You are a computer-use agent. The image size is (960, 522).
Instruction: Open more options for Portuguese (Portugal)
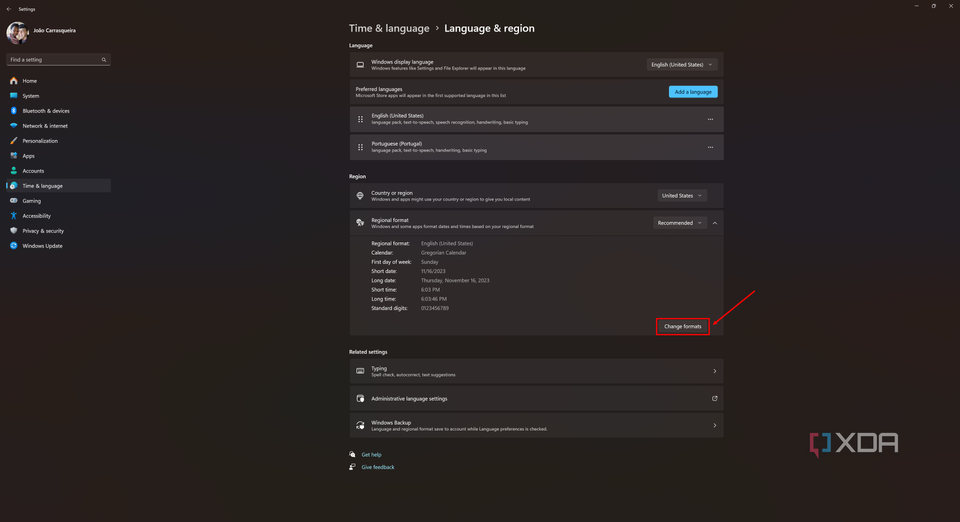click(x=710, y=147)
